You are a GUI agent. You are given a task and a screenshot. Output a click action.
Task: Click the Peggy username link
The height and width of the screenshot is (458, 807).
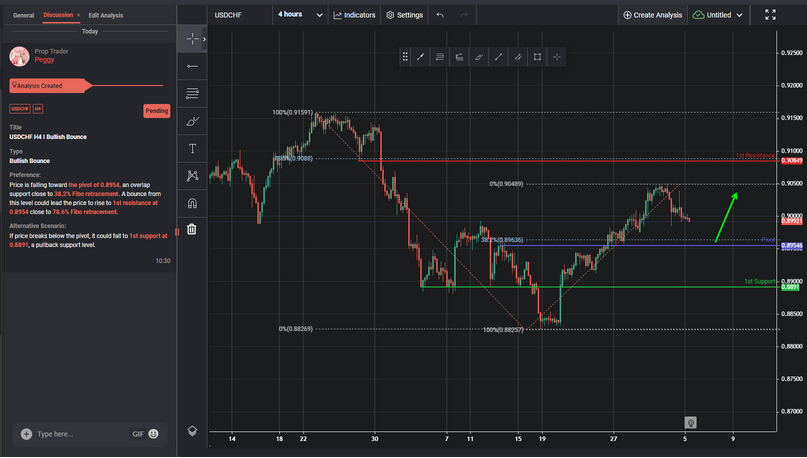point(44,60)
